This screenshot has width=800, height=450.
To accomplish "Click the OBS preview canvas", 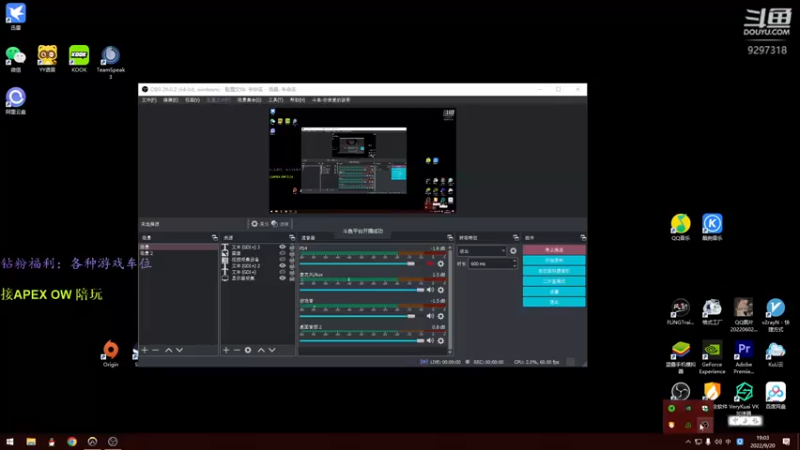I will 362,160.
